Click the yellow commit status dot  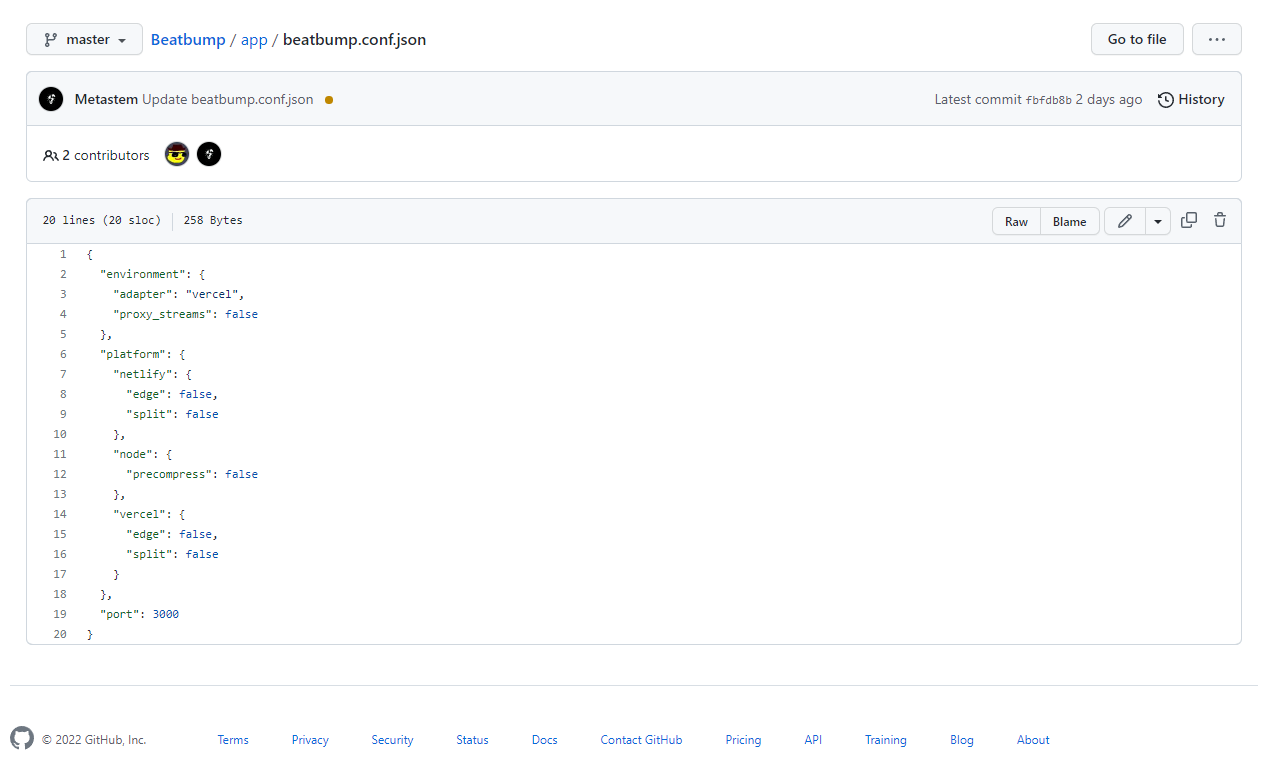click(329, 100)
